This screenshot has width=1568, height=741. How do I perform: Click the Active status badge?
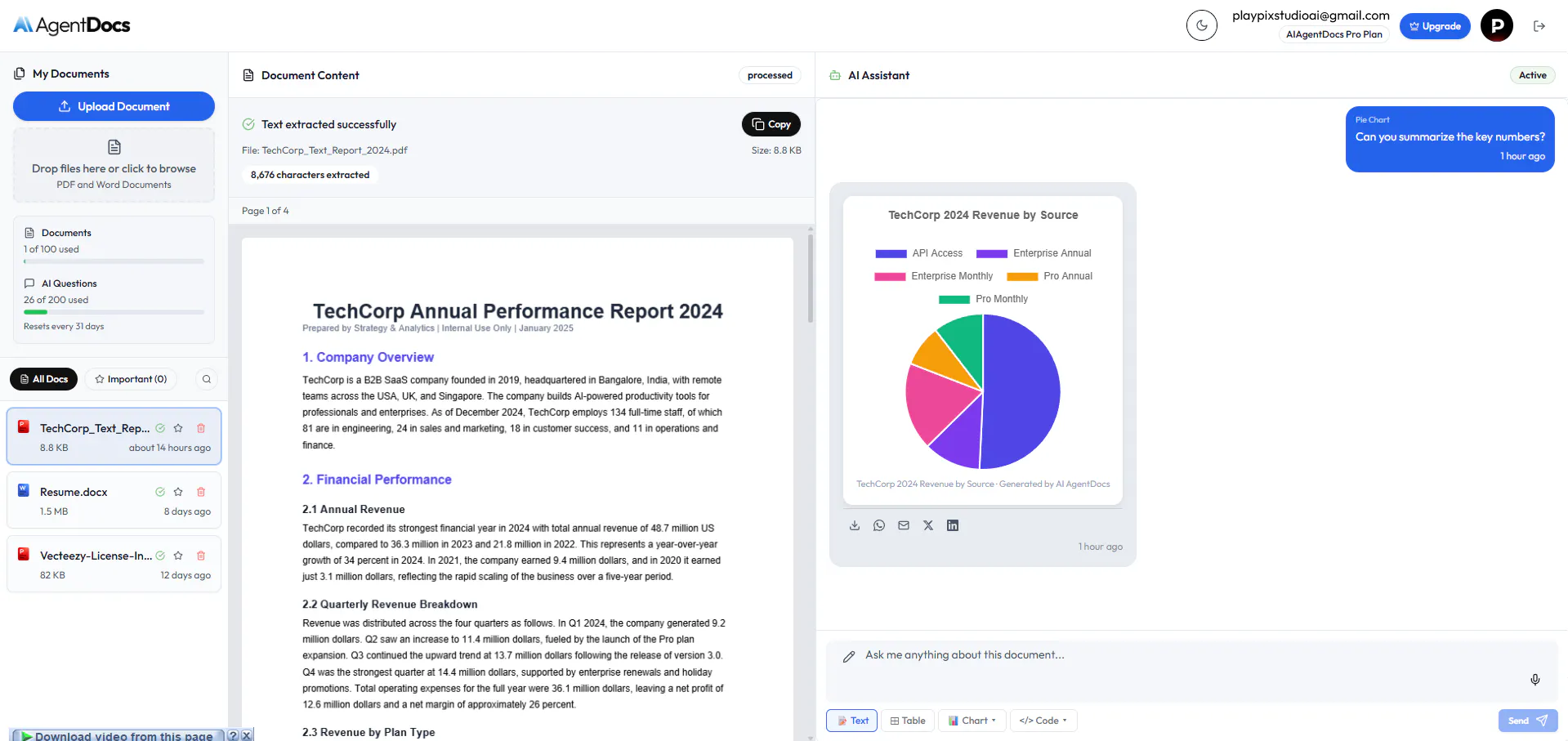point(1532,75)
